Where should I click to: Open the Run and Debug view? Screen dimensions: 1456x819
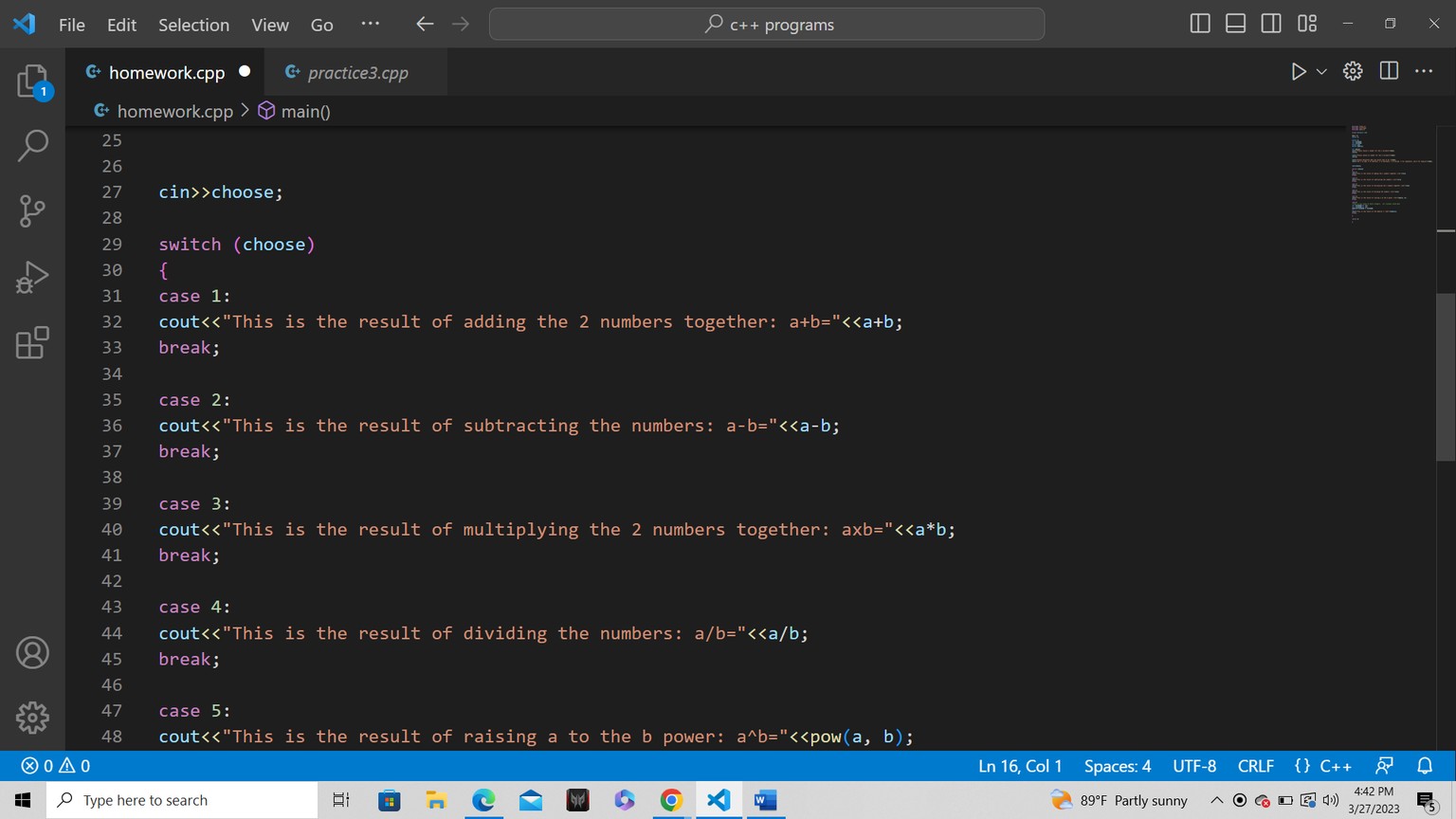32,277
